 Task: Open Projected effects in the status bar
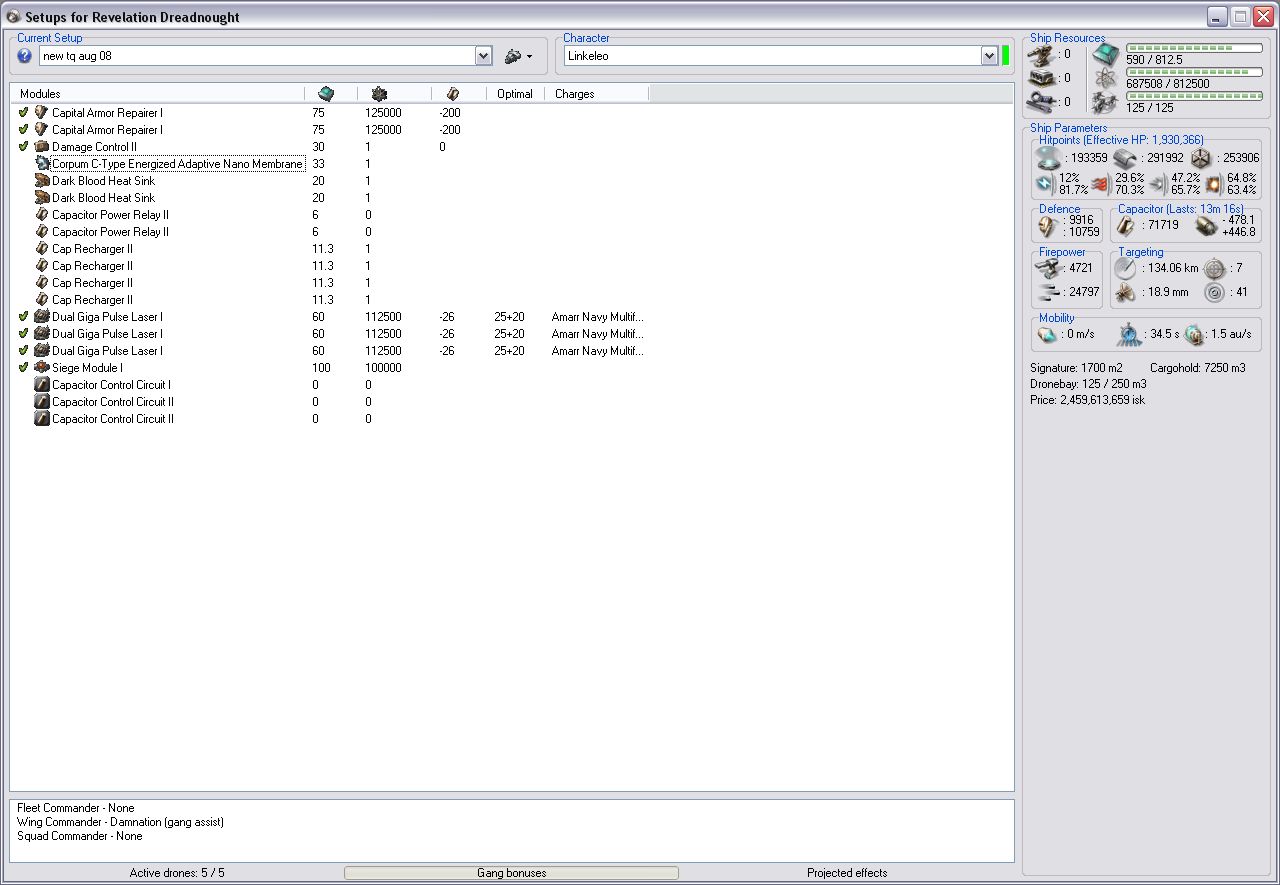[847, 873]
